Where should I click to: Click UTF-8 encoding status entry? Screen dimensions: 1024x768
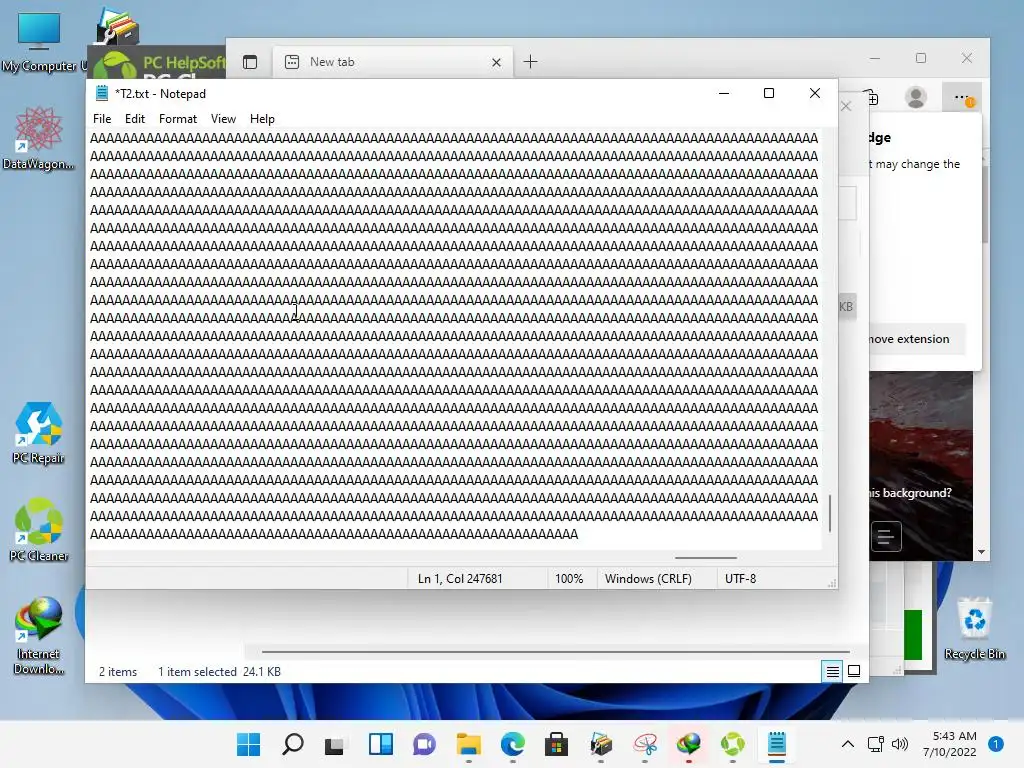(741, 579)
